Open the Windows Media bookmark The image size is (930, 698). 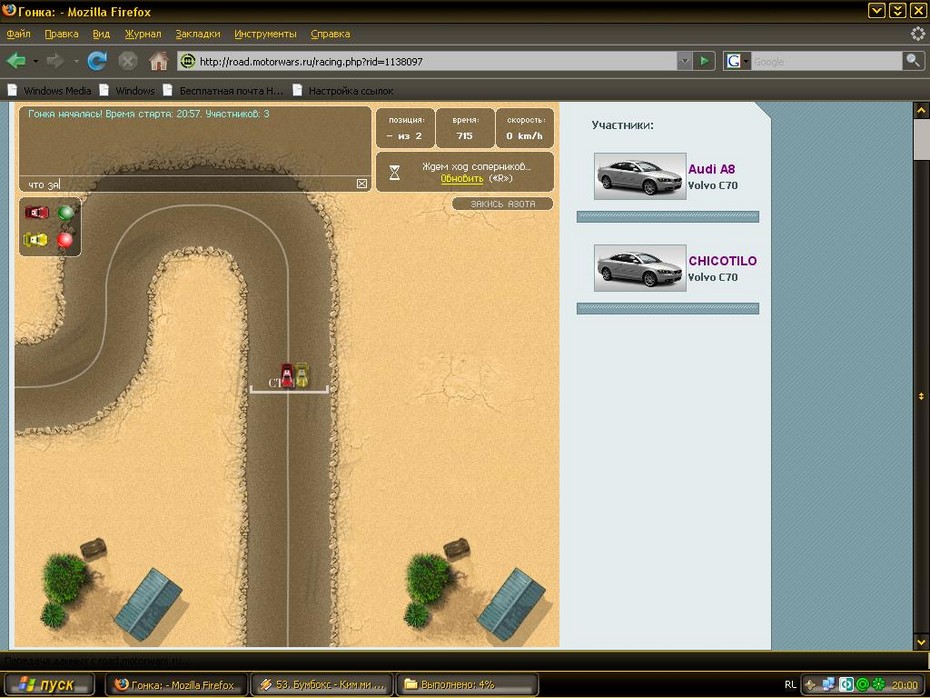pos(49,91)
